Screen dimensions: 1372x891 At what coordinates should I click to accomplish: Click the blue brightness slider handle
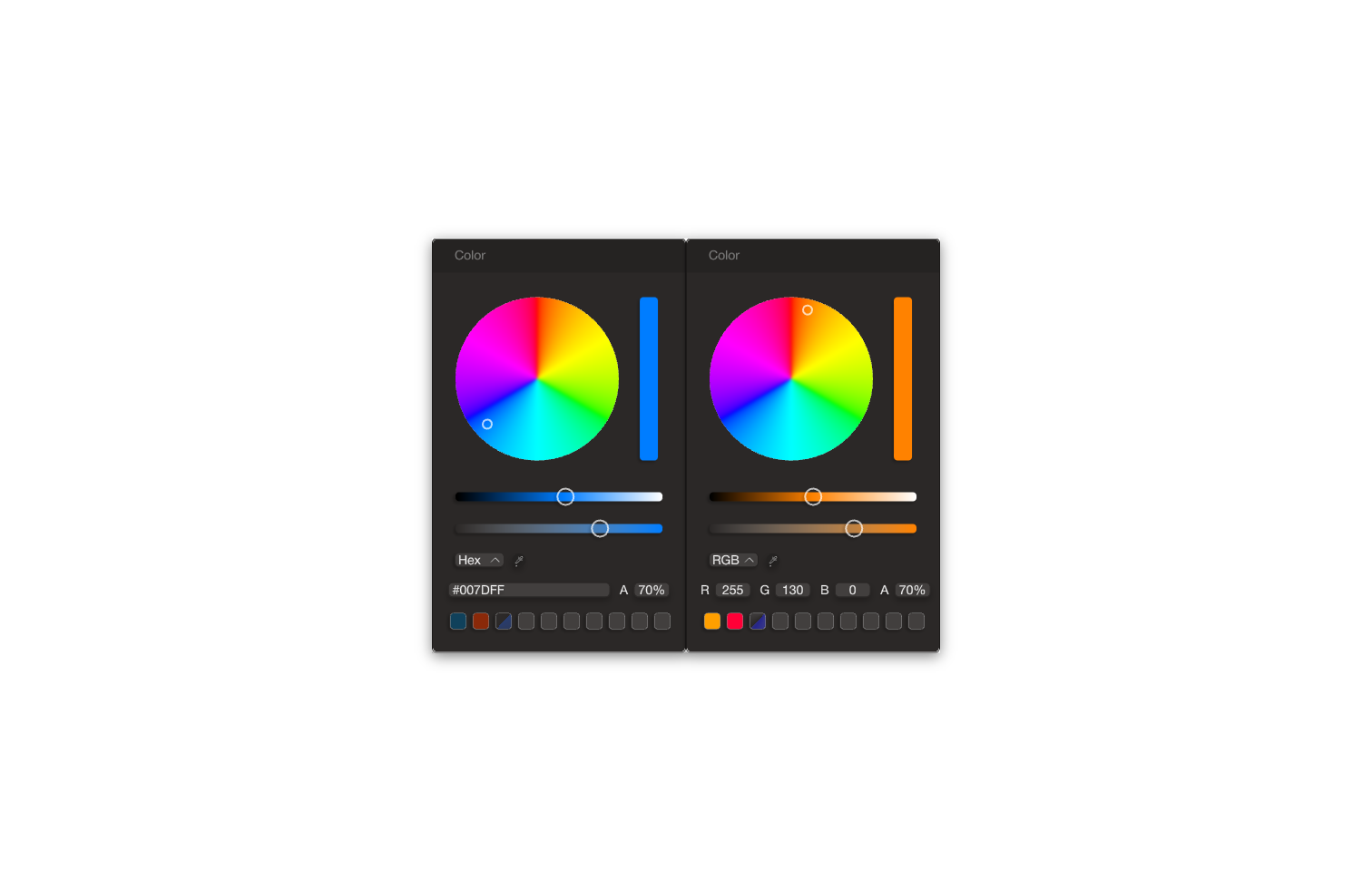click(x=565, y=496)
